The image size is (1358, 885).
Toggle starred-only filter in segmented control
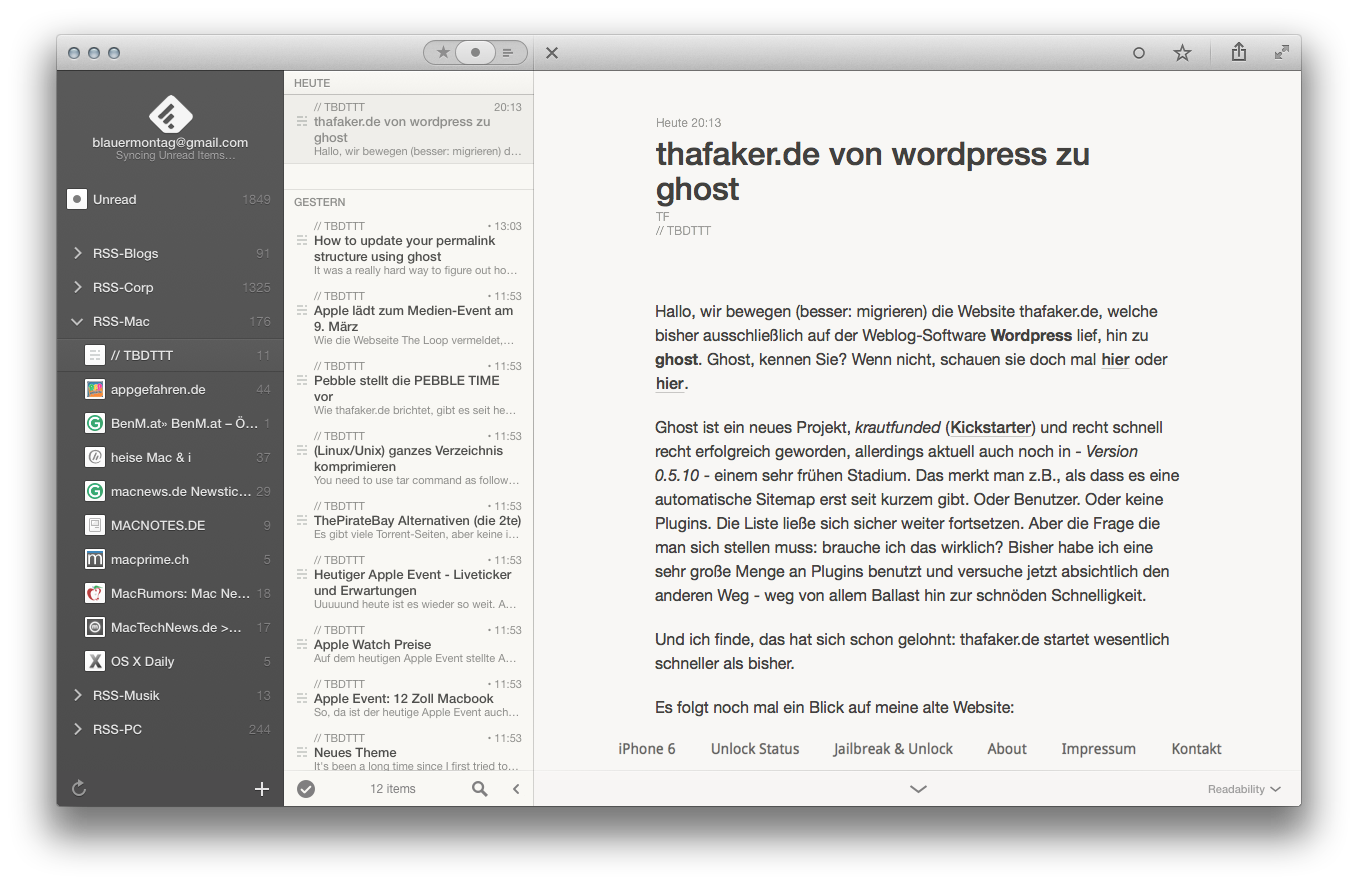point(442,52)
